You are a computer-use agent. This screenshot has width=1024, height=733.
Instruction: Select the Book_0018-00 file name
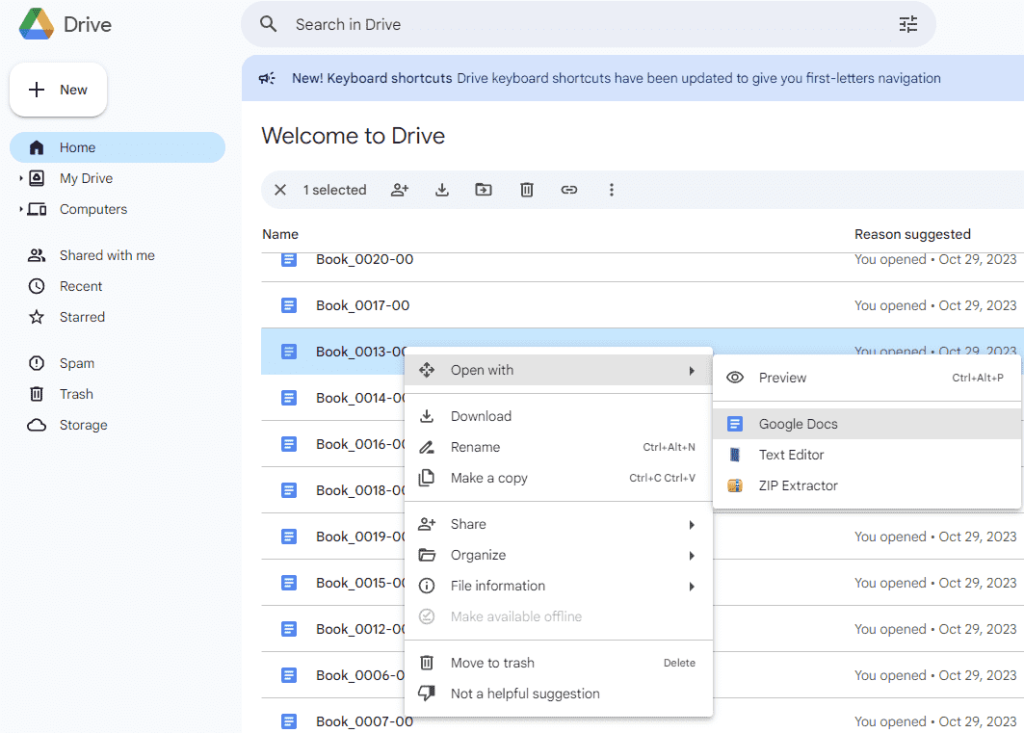[360, 490]
